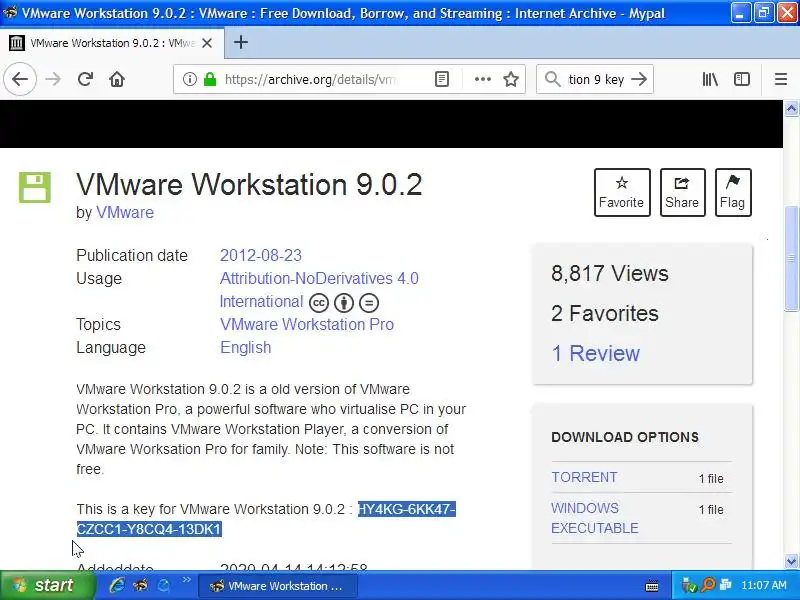Open the Library bookshelf icon
Viewport: 800px width, 600px height.
[710, 79]
